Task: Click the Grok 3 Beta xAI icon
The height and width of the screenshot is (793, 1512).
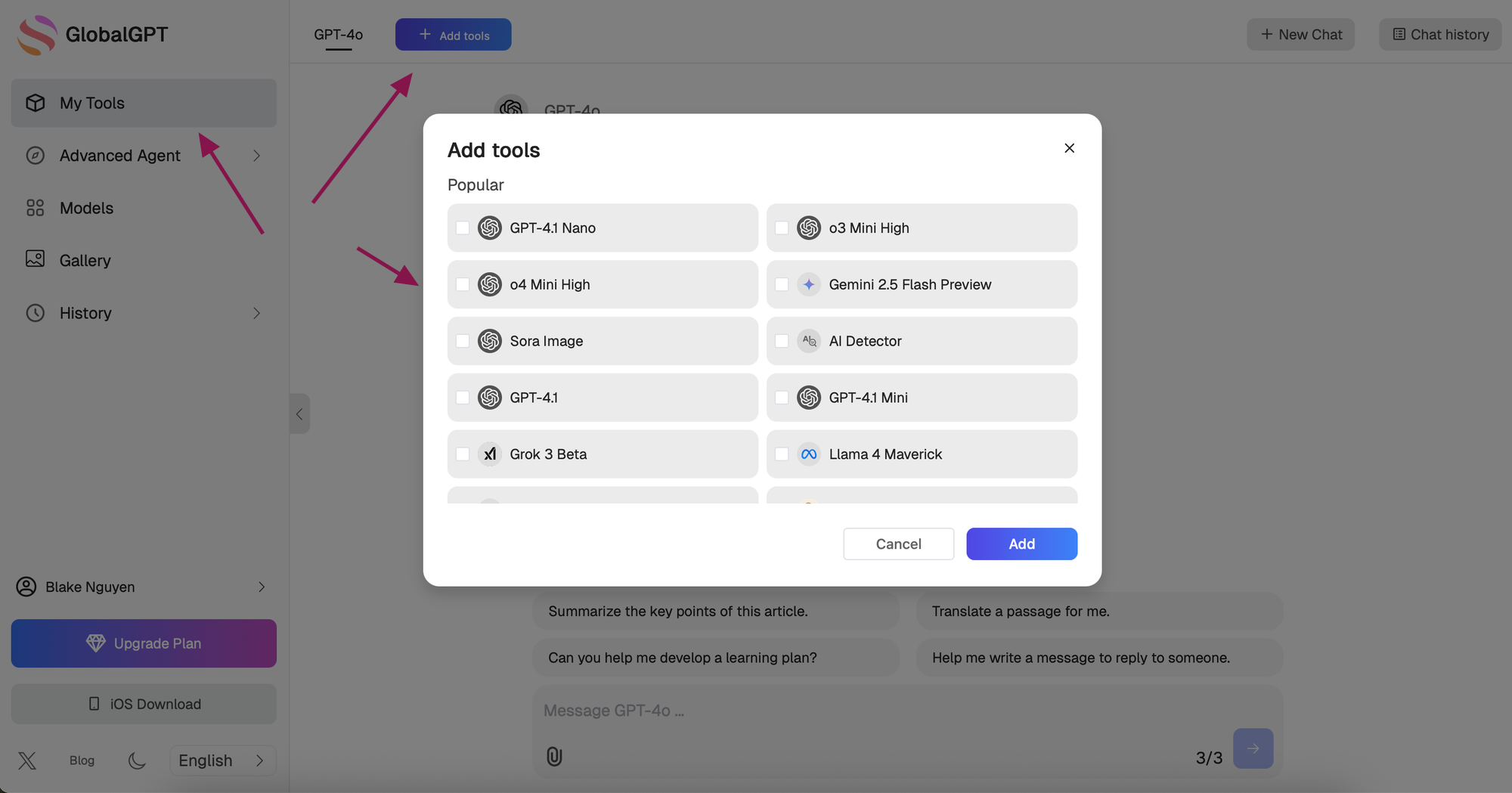Action: (490, 454)
